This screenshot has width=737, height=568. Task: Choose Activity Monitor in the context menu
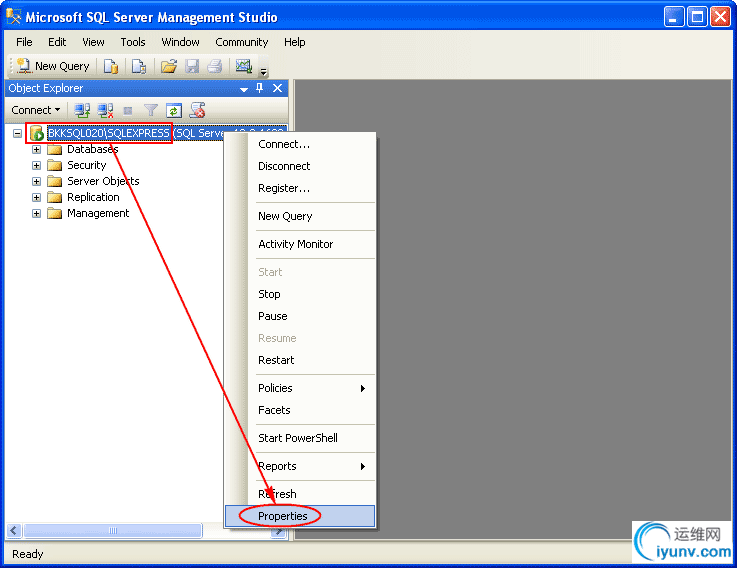coord(300,244)
